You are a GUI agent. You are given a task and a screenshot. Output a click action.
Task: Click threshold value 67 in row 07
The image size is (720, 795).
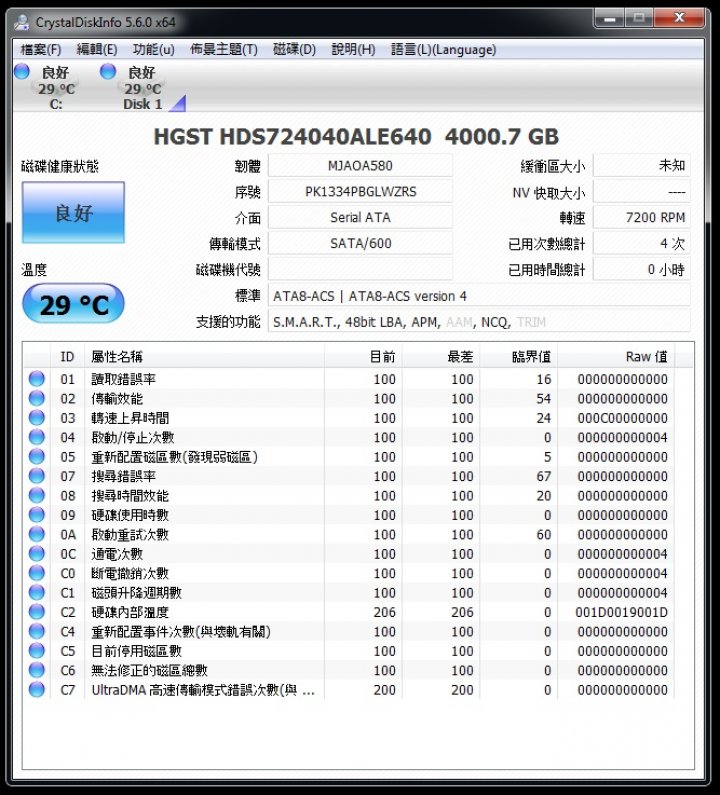click(543, 477)
